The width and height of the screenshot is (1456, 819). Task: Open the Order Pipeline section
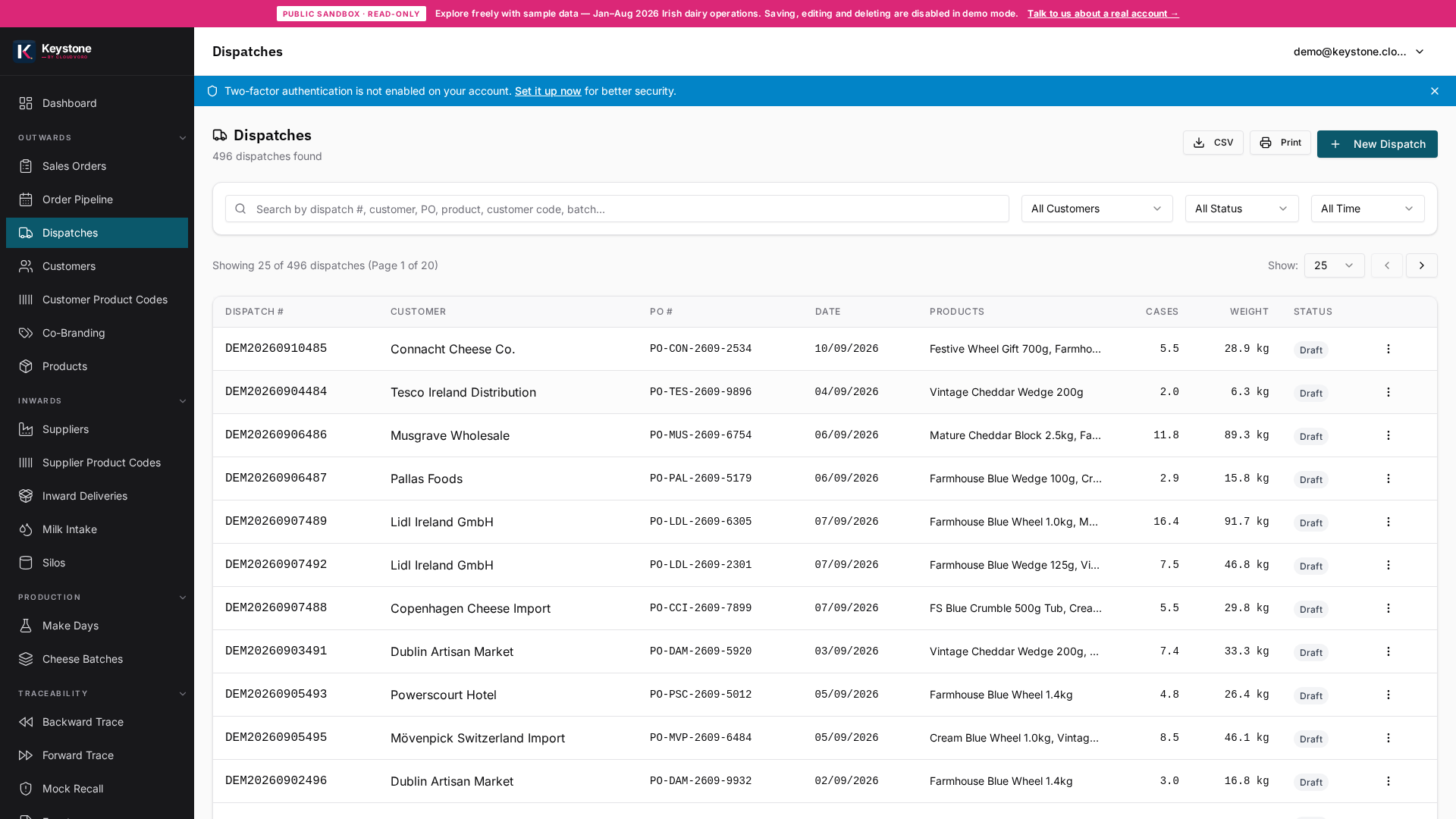[x=97, y=199]
